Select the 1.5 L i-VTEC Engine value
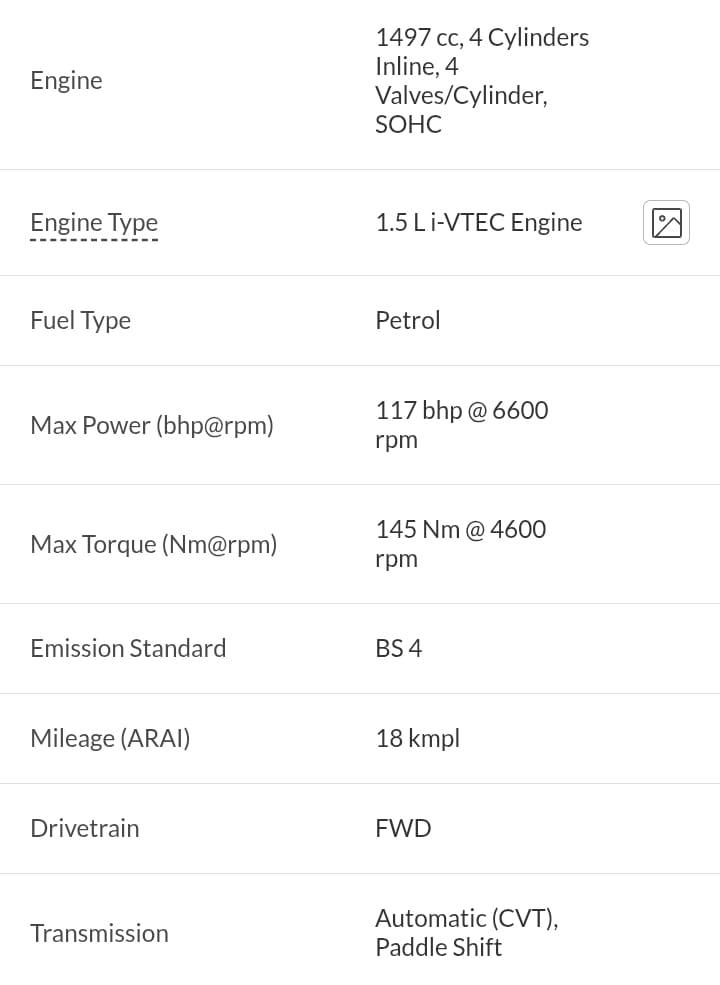Screen dimensions: 720x985 (x=479, y=222)
